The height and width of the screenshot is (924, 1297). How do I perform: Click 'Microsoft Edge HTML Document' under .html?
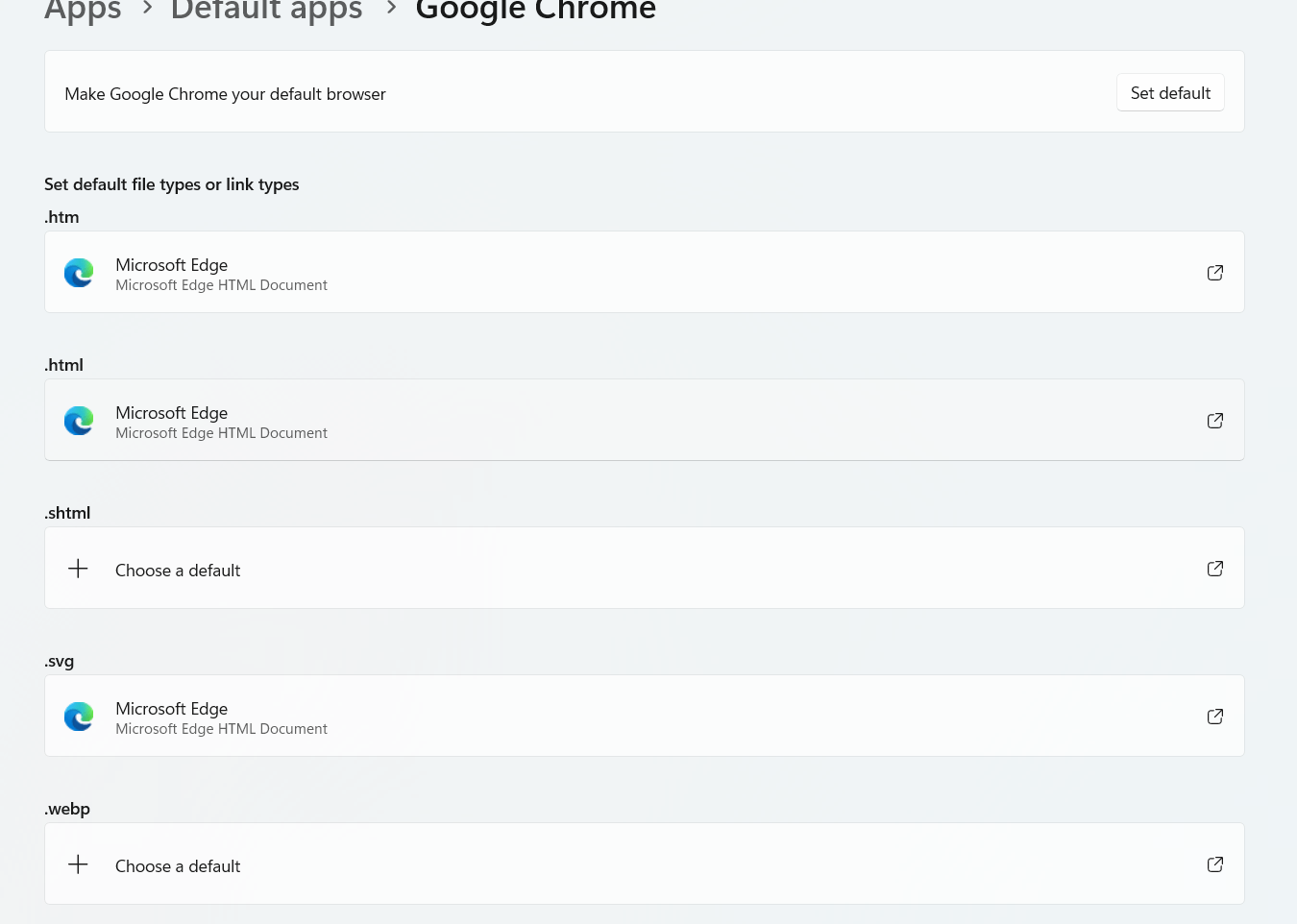(221, 433)
